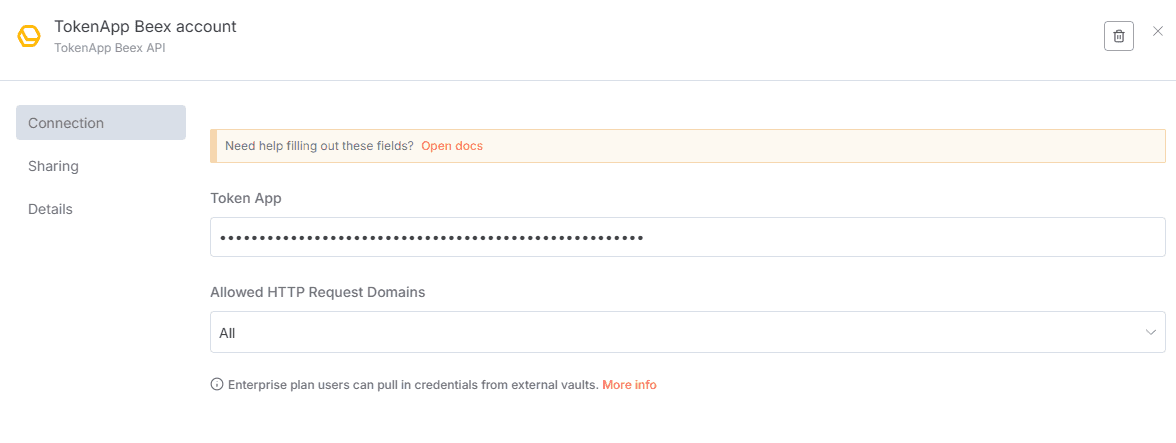Click the "TokenApp Beex account" title to rename
The image size is (1176, 443).
click(x=145, y=27)
